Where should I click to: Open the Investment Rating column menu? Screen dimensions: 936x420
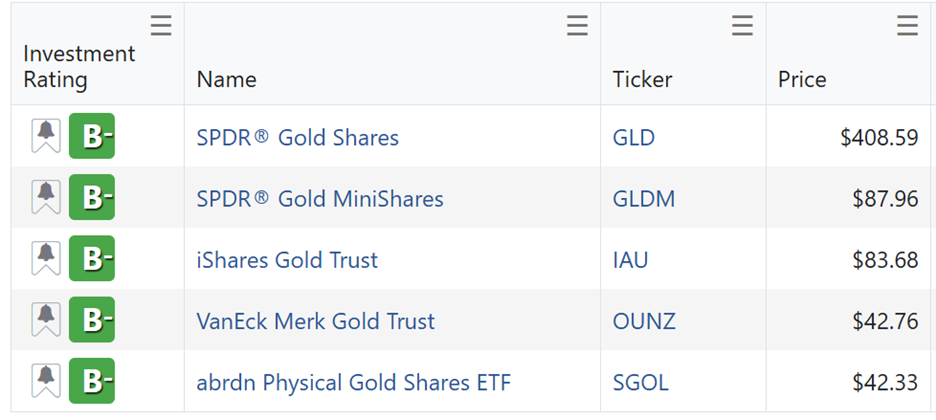click(x=161, y=26)
